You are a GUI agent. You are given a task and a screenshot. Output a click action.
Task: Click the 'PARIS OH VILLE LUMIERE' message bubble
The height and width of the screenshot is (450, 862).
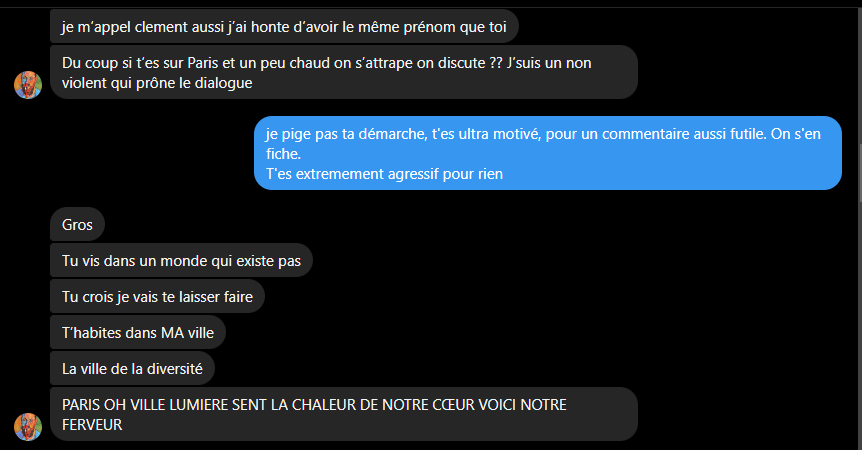(344, 414)
